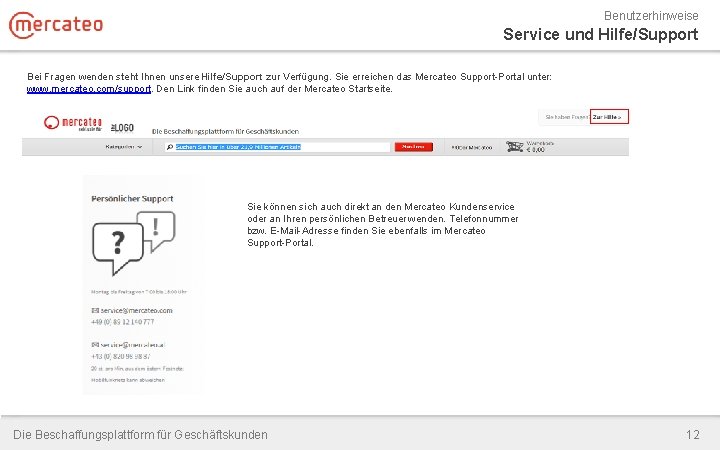Expand the Kategorien dropdown
Viewport: 720px width, 450px height.
pos(124,147)
